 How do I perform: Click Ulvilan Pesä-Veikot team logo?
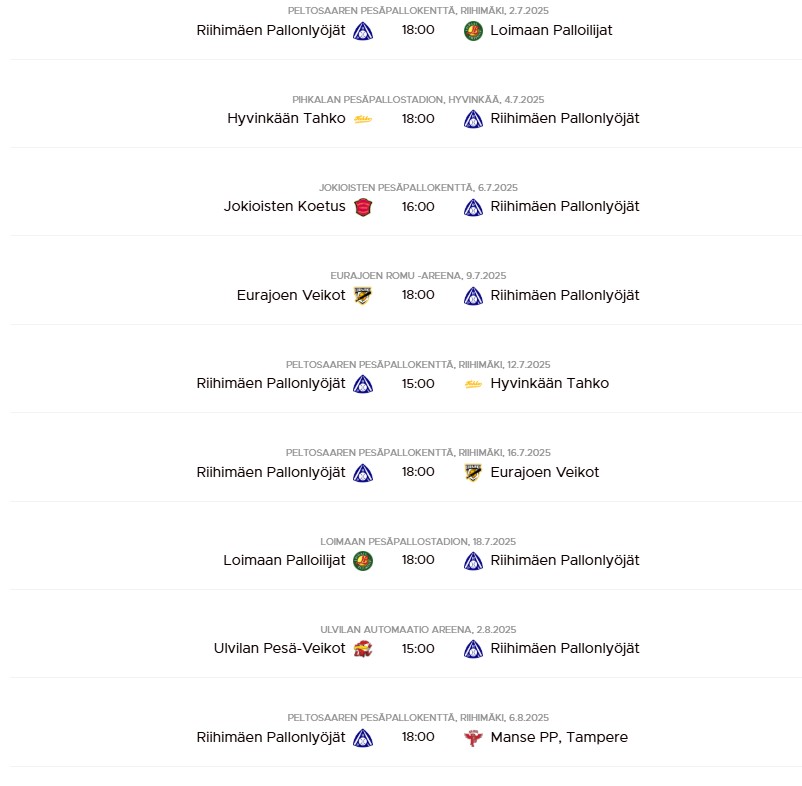point(363,649)
